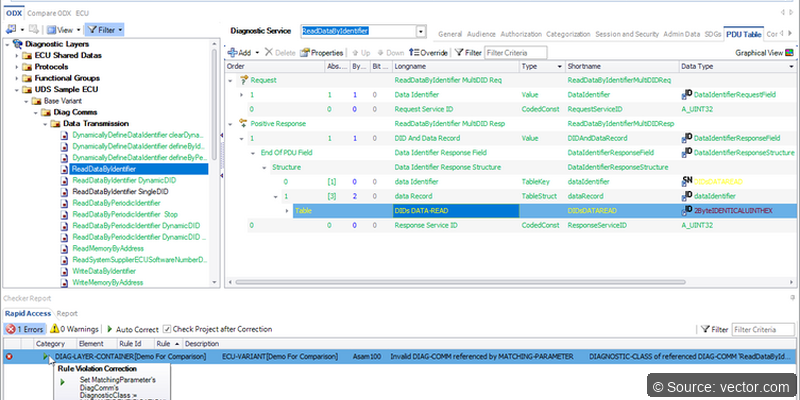The height and width of the screenshot is (400, 800).
Task: Click the Graphical View button
Action: (x=763, y=52)
